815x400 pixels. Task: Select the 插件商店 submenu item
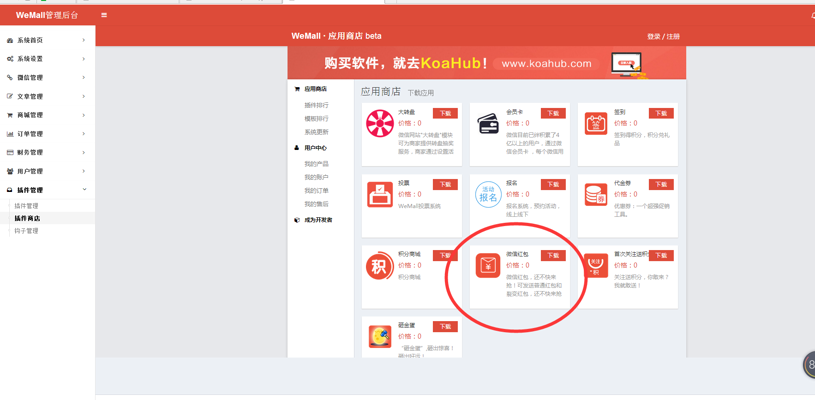27,219
